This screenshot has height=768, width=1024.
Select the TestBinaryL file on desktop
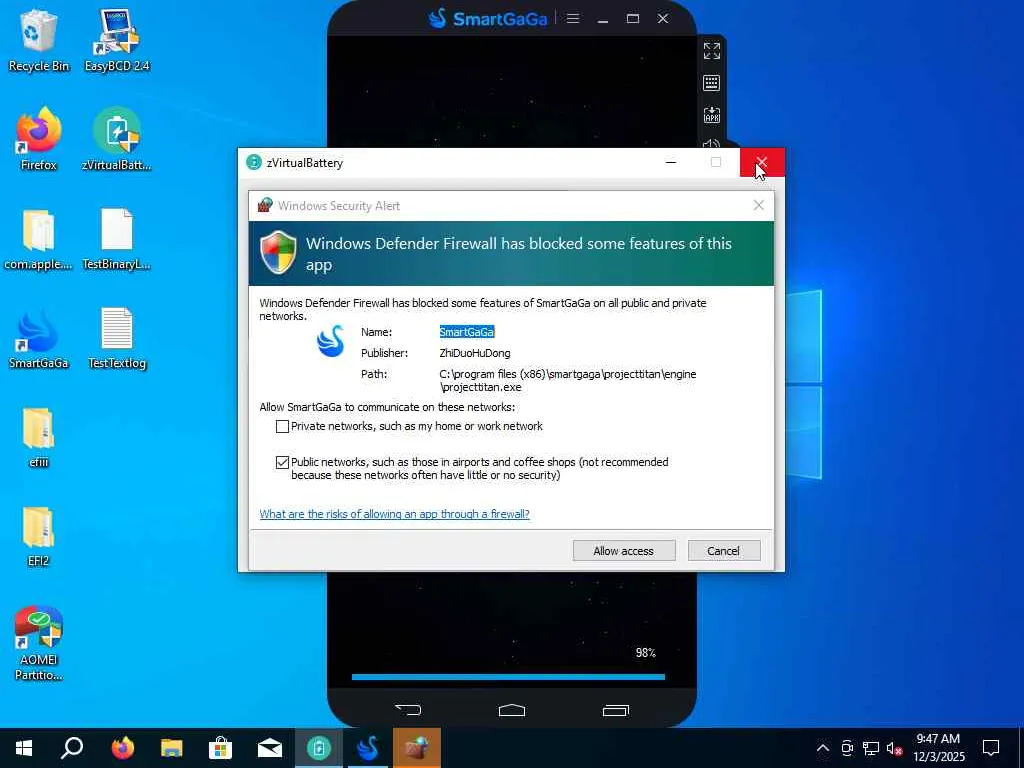click(x=117, y=239)
